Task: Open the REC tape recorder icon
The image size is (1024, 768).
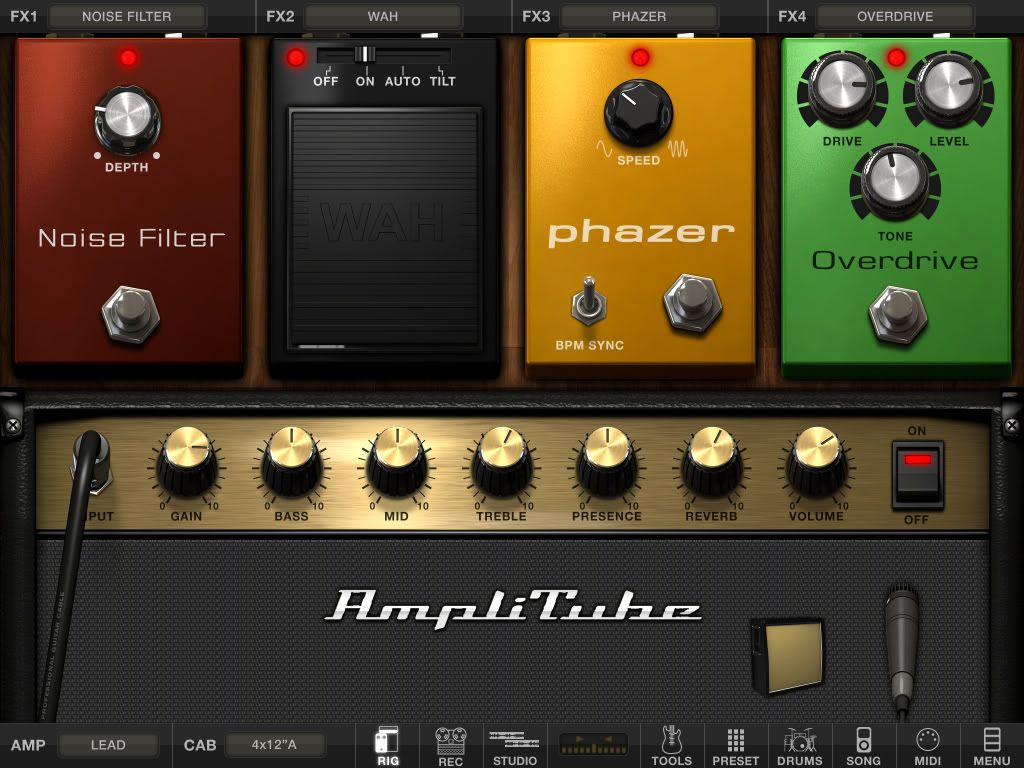Action: (451, 746)
